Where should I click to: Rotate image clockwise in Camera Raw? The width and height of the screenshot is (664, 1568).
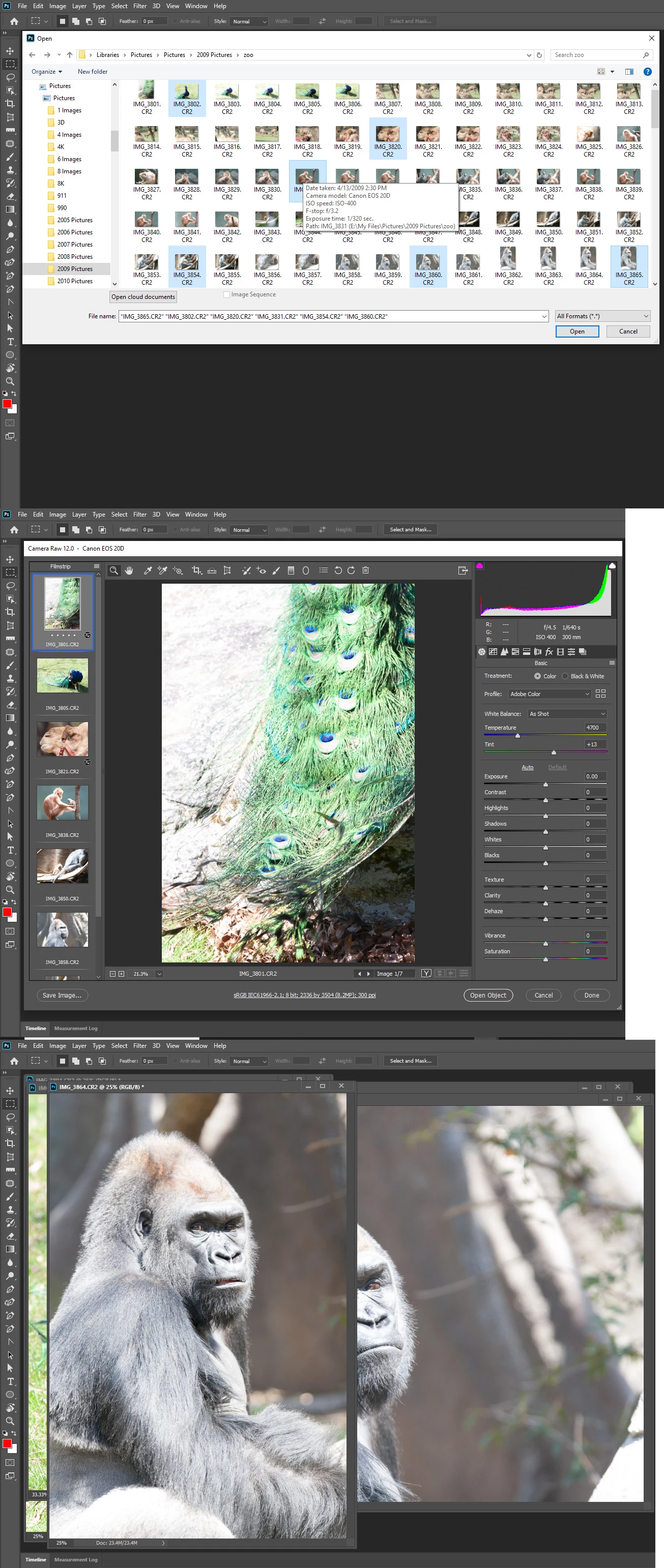[351, 570]
